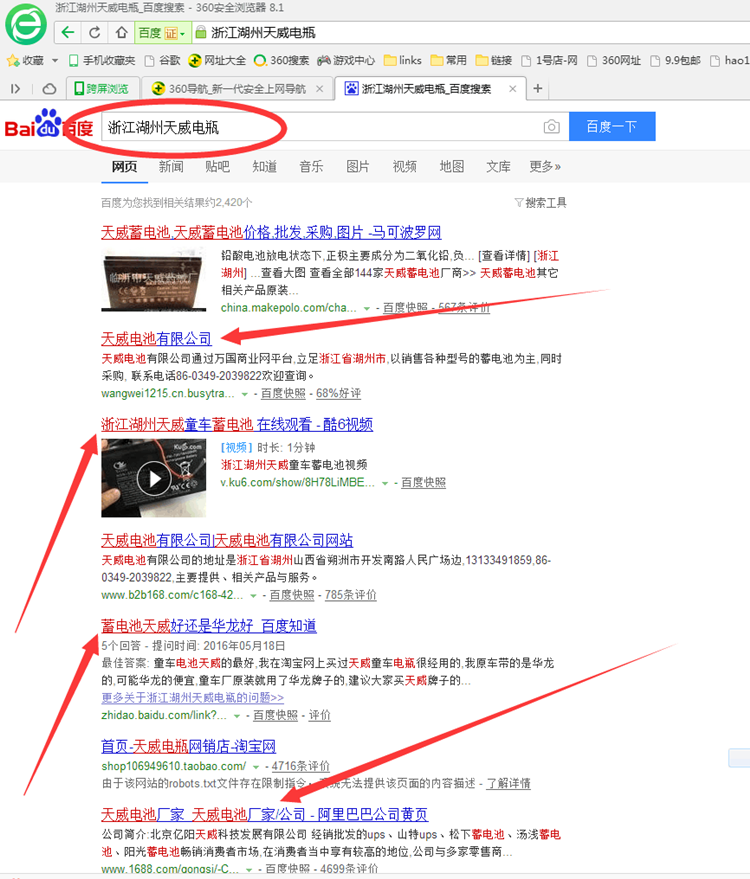This screenshot has height=879, width=750.
Task: Open 4716条评价 reviews link
Action: click(x=300, y=766)
